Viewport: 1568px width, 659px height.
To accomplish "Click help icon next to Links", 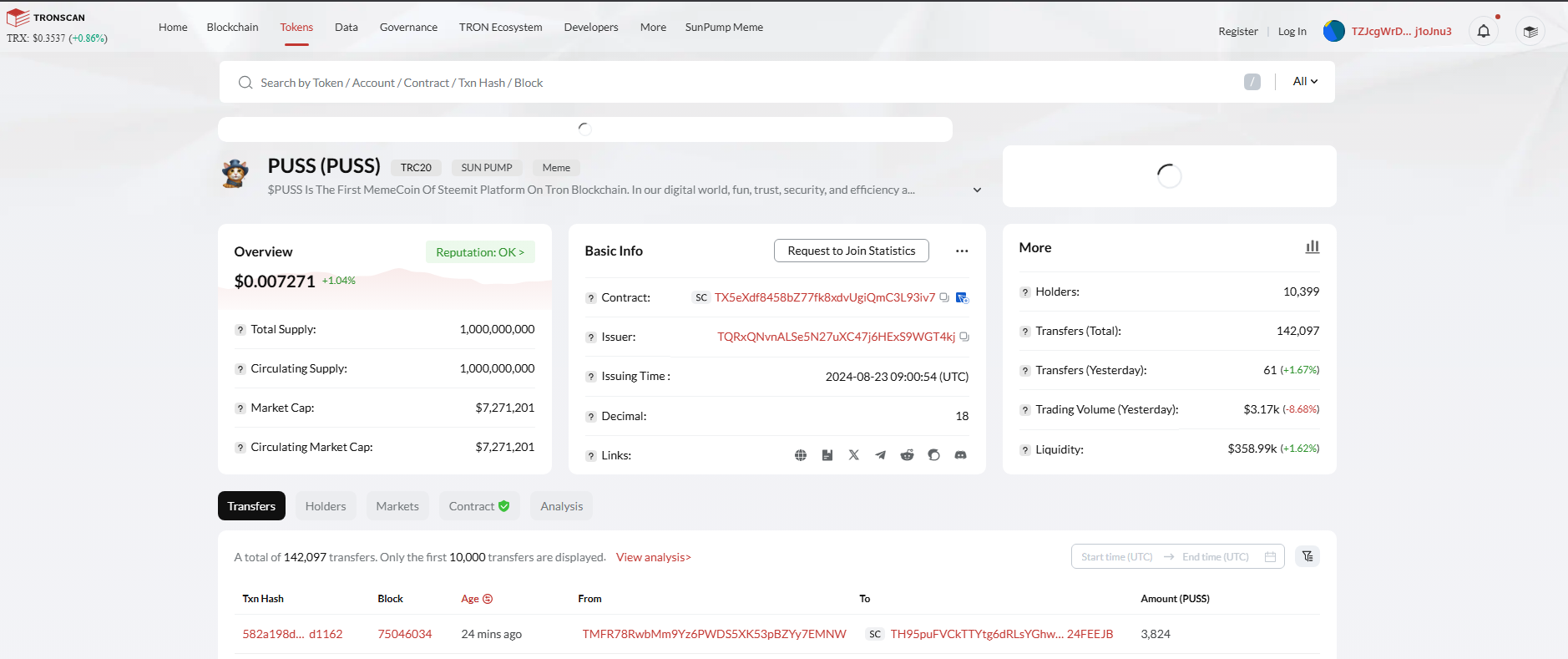I will 591,456.
